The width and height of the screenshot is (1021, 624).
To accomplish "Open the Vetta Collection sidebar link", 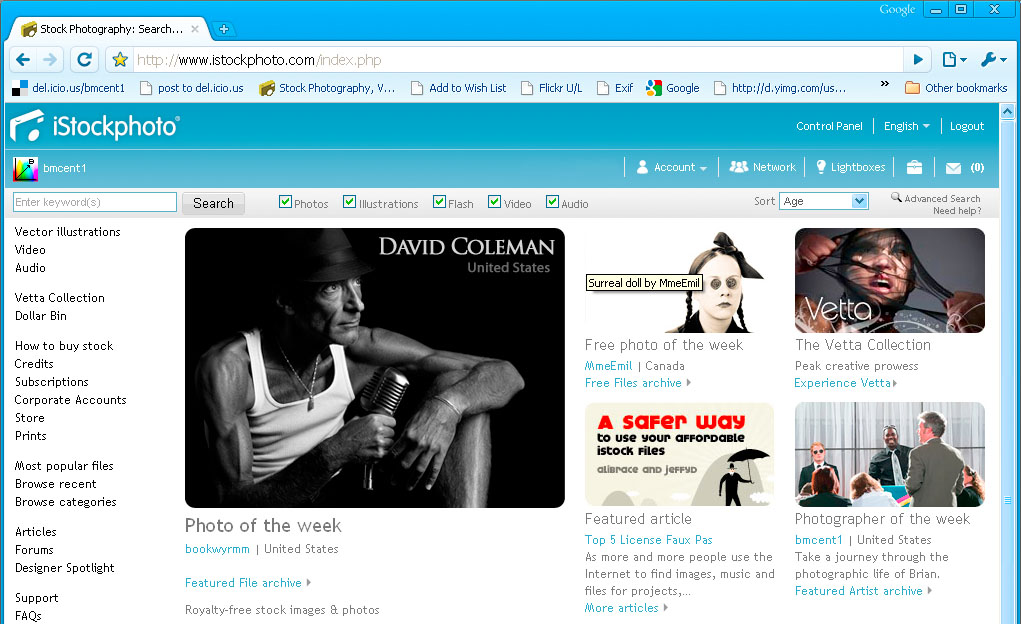I will click(x=59, y=298).
